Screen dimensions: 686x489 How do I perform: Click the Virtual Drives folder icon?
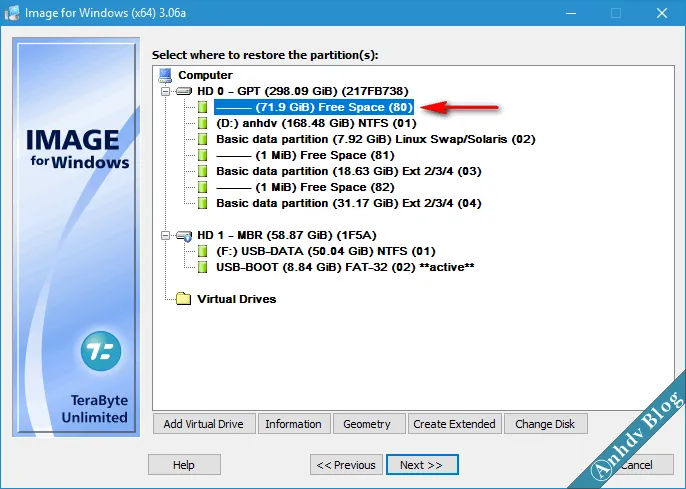184,299
